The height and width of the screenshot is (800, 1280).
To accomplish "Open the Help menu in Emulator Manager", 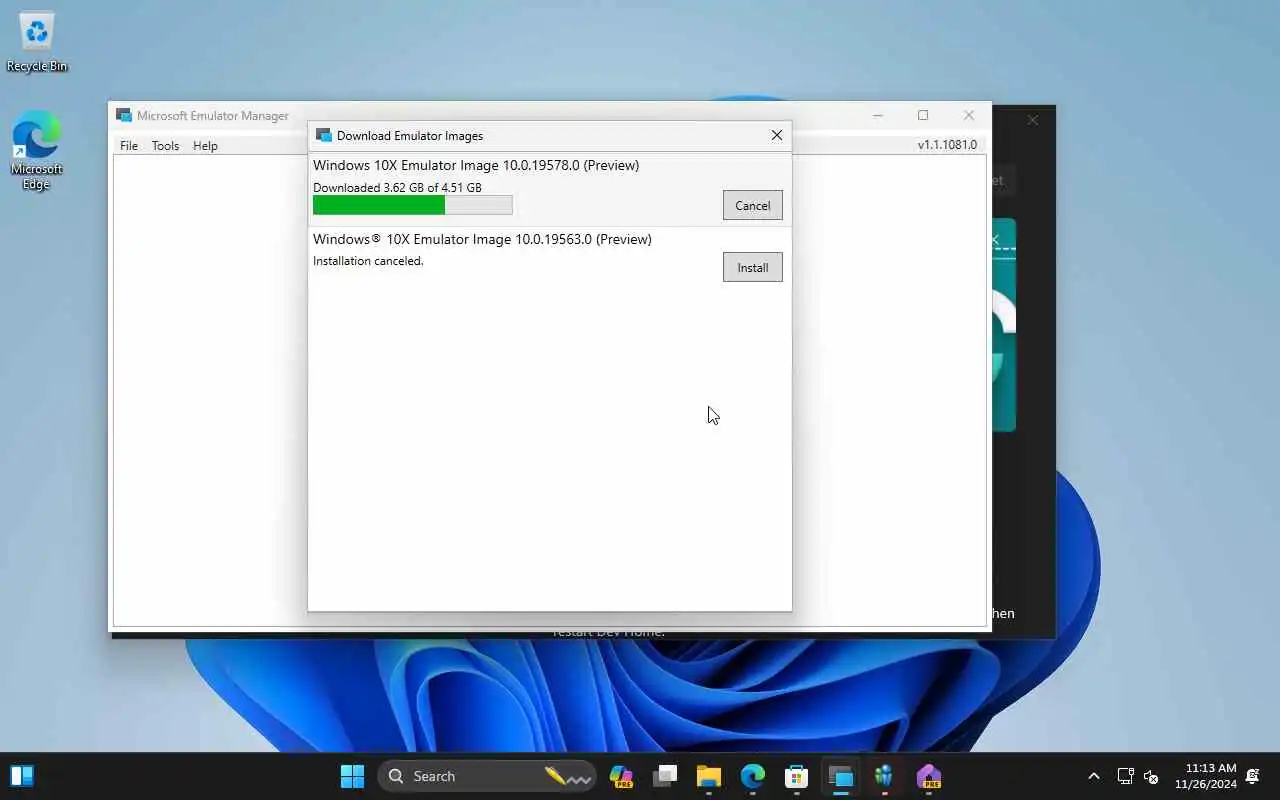I will coord(205,145).
